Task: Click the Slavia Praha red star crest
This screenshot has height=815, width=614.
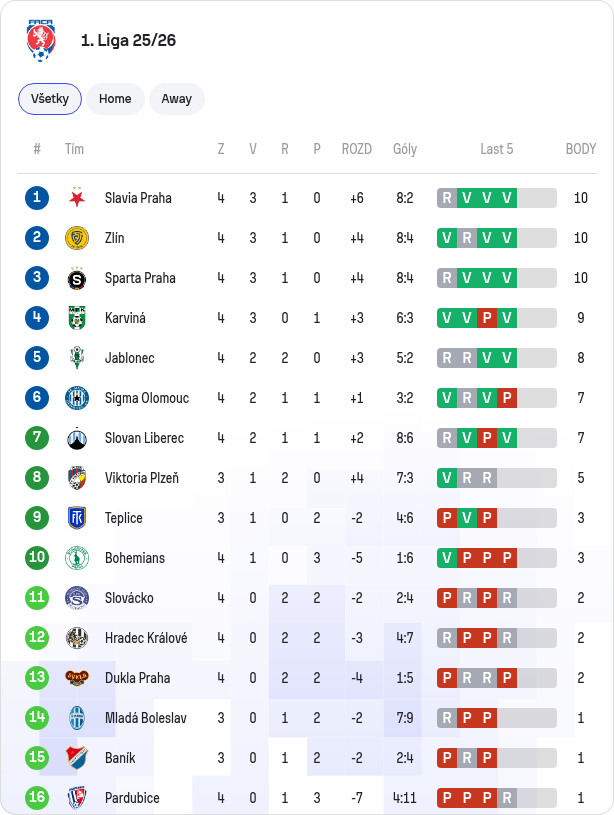Action: pos(77,198)
